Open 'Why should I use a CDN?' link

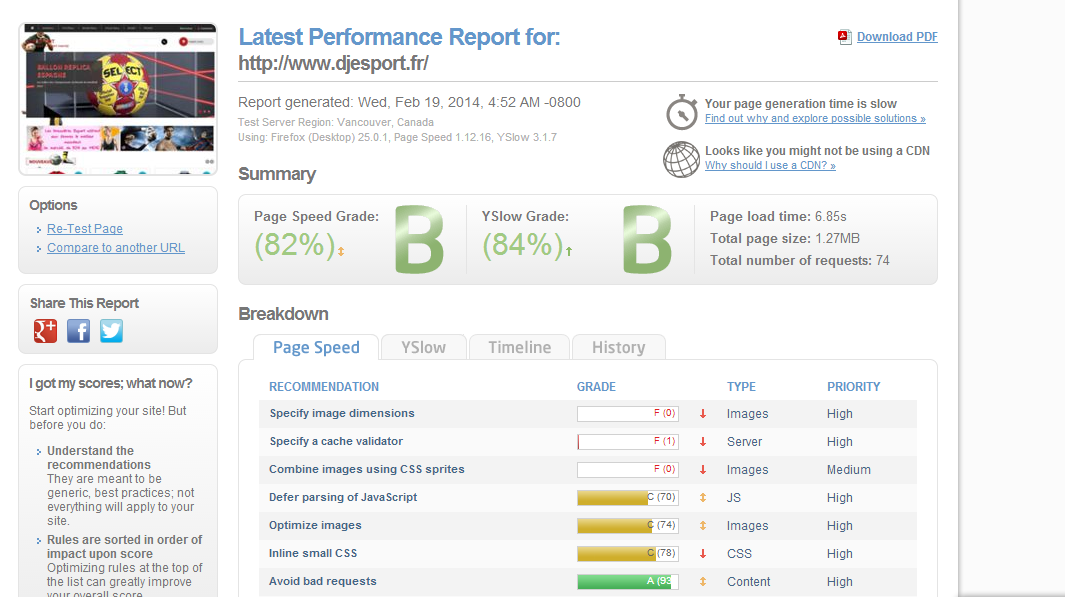click(x=770, y=165)
